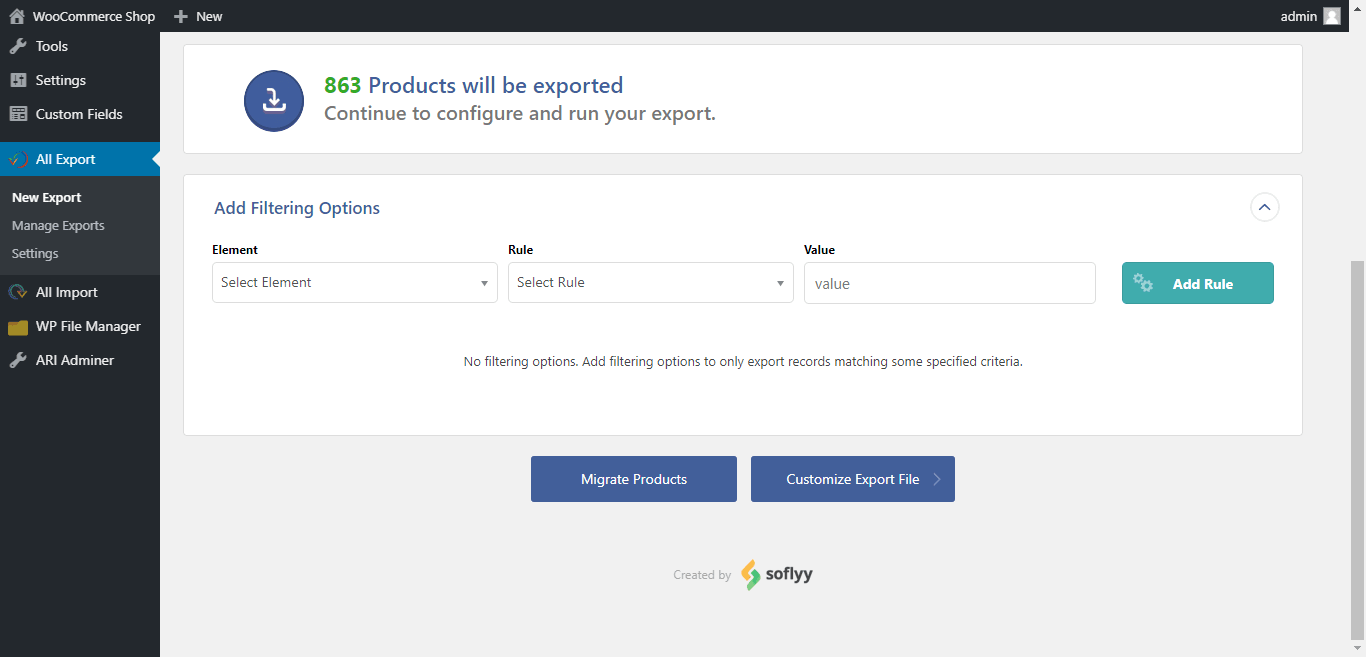This screenshot has height=657, width=1366.
Task: Open the Select Rule dropdown
Action: (x=651, y=283)
